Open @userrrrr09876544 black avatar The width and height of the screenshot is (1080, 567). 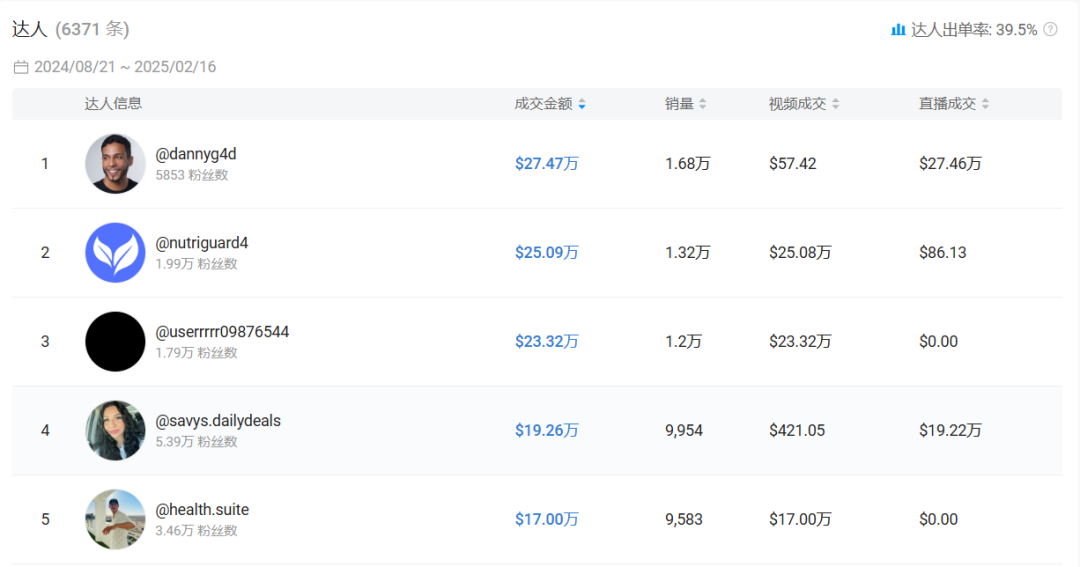[x=115, y=341]
